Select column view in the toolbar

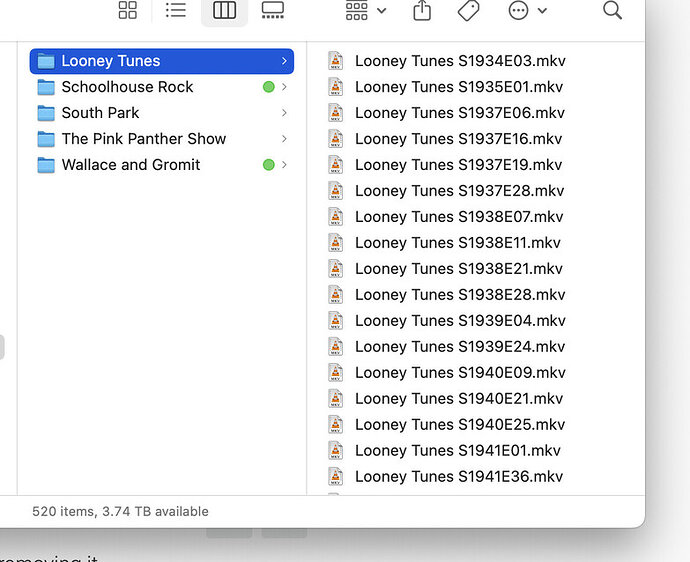click(224, 10)
